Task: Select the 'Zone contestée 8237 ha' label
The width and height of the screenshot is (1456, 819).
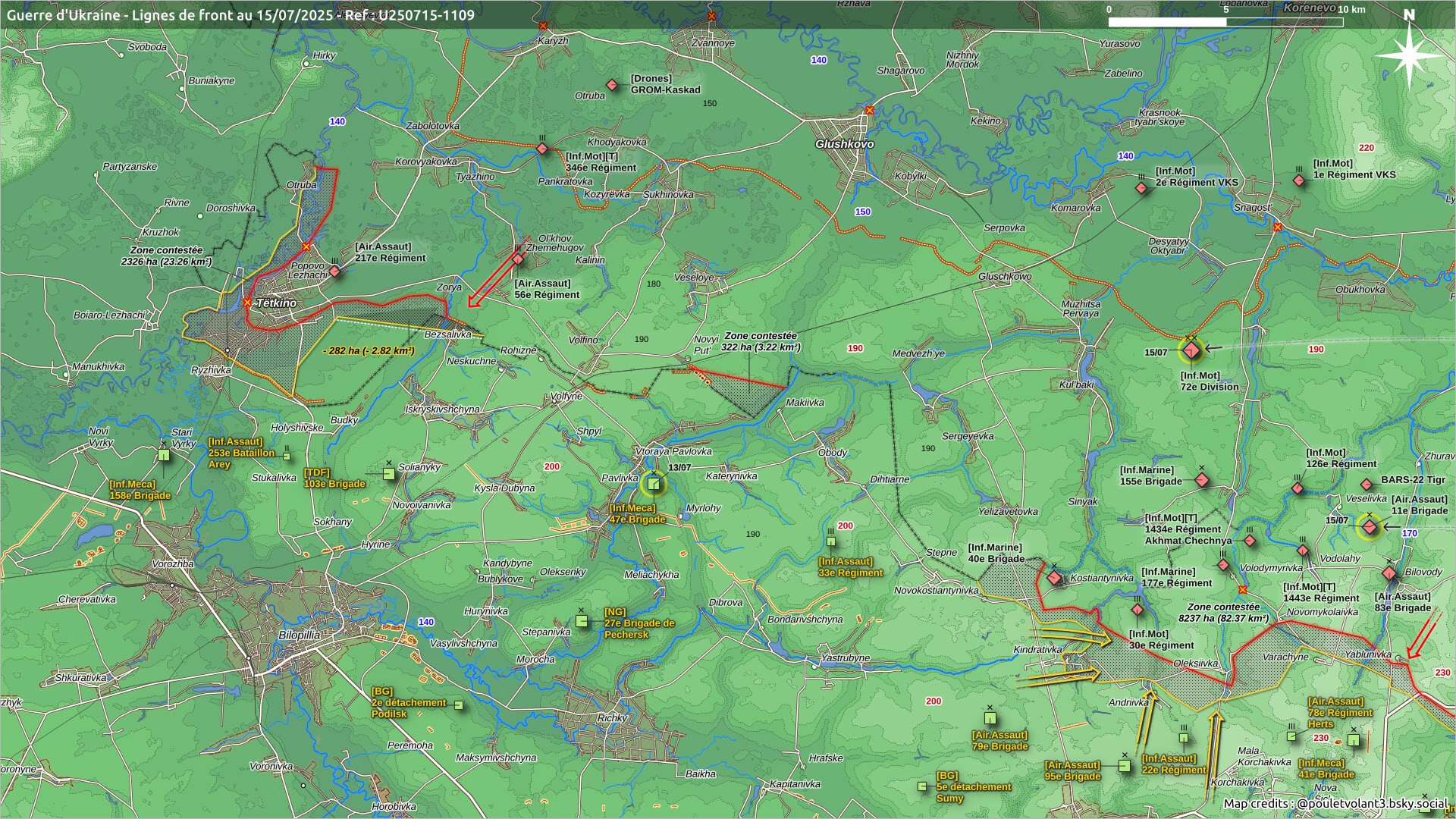Action: pyautogui.click(x=1223, y=613)
